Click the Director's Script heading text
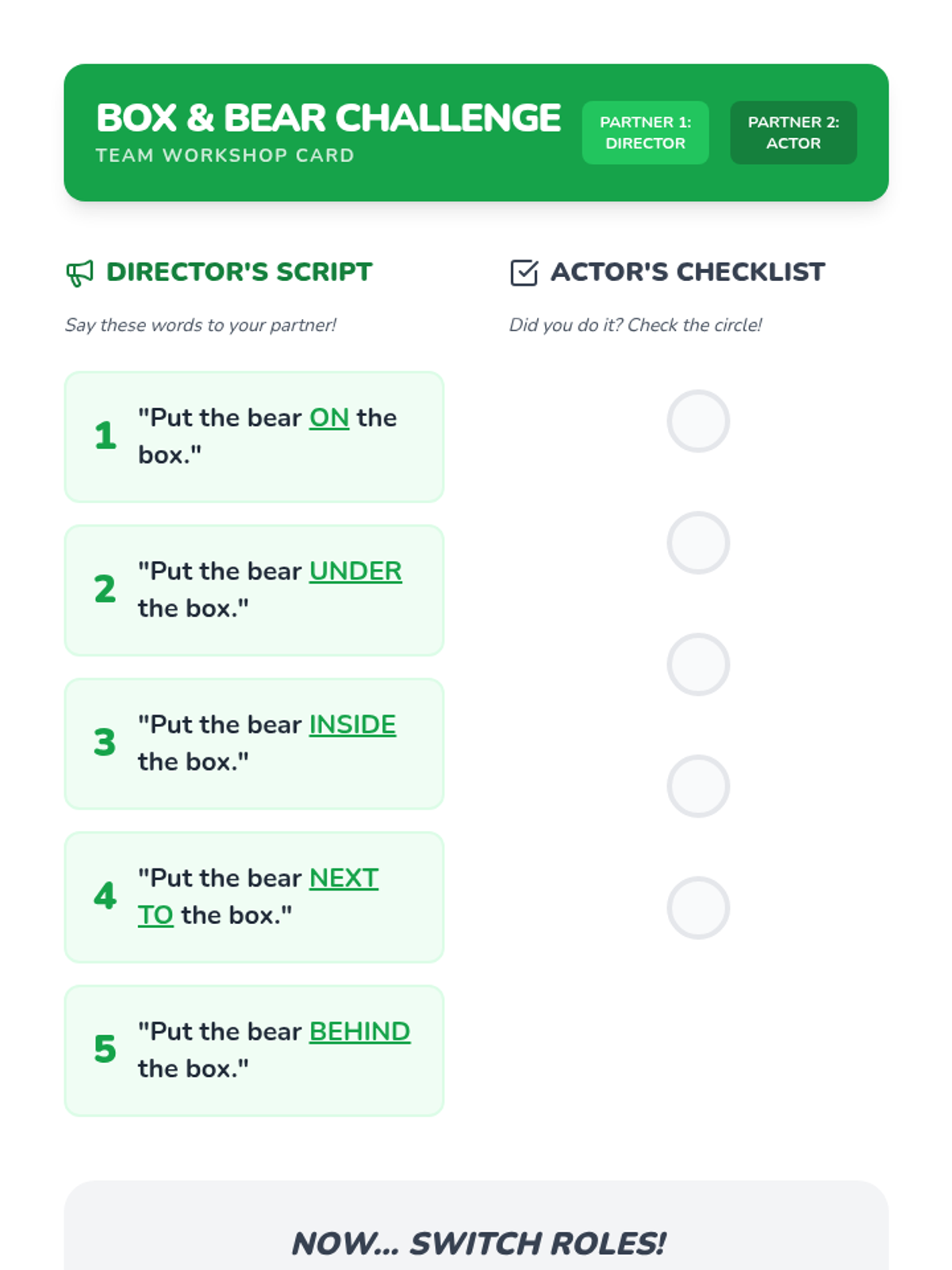The height and width of the screenshot is (1270, 952). point(239,272)
